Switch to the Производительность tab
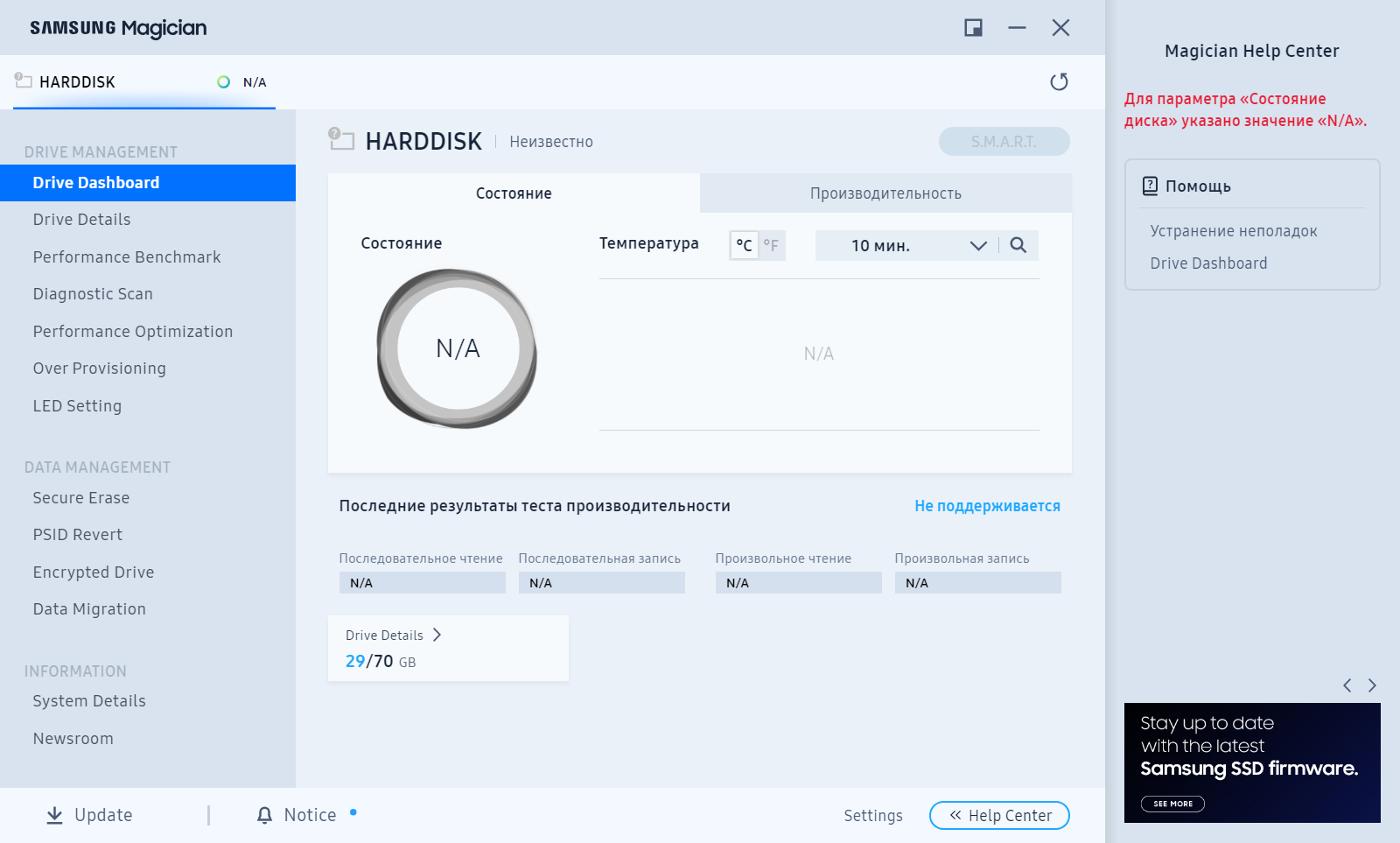This screenshot has height=843, width=1400. (x=885, y=193)
